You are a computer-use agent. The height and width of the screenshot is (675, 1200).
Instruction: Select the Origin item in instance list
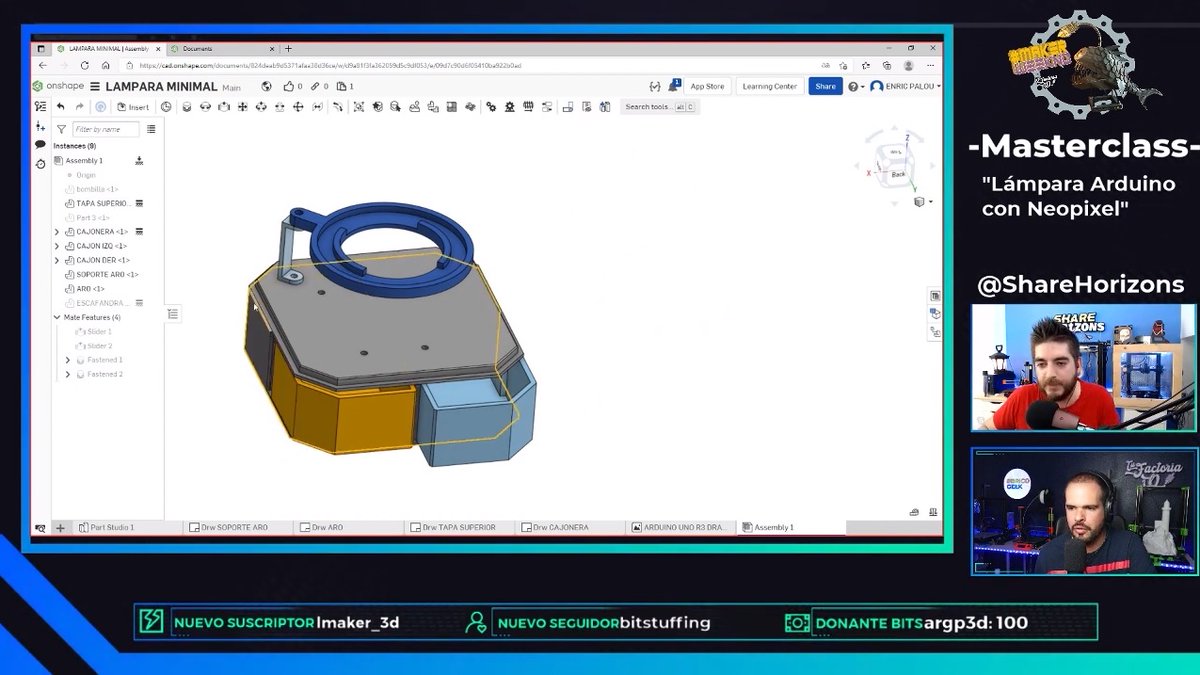pos(85,175)
